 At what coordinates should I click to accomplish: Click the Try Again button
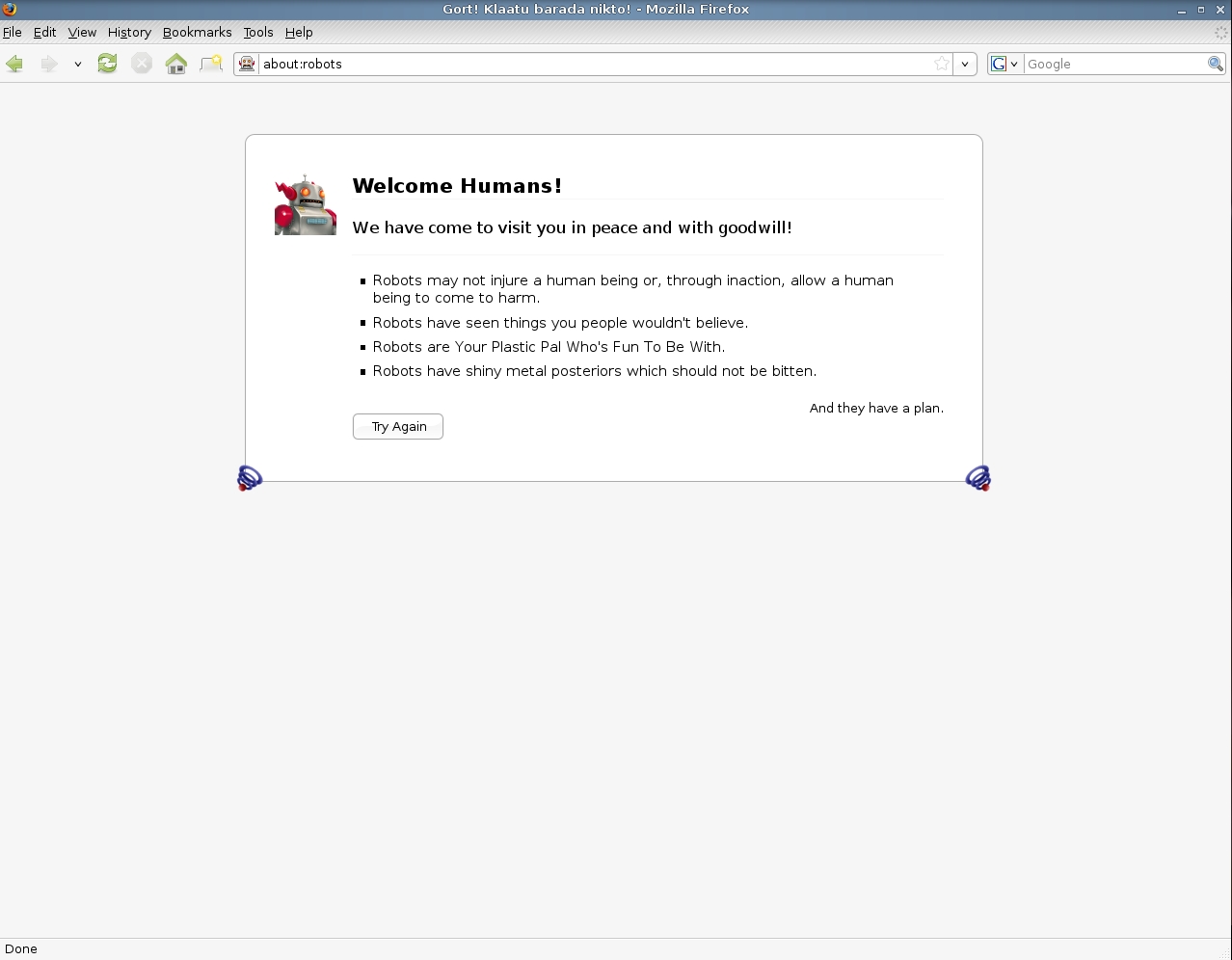[x=398, y=426]
